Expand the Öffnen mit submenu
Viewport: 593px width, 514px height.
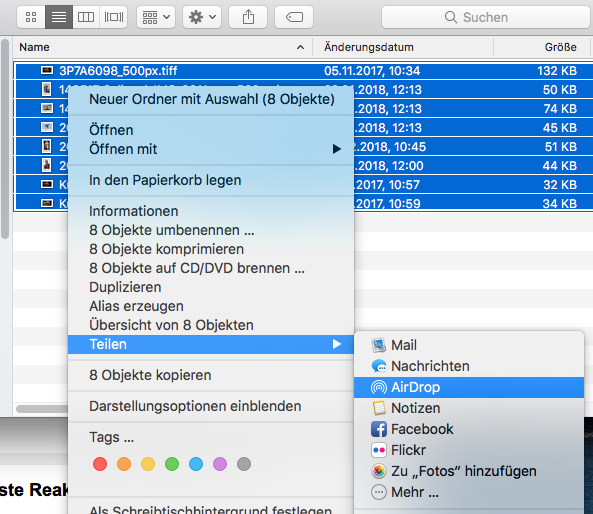pyautogui.click(x=211, y=149)
